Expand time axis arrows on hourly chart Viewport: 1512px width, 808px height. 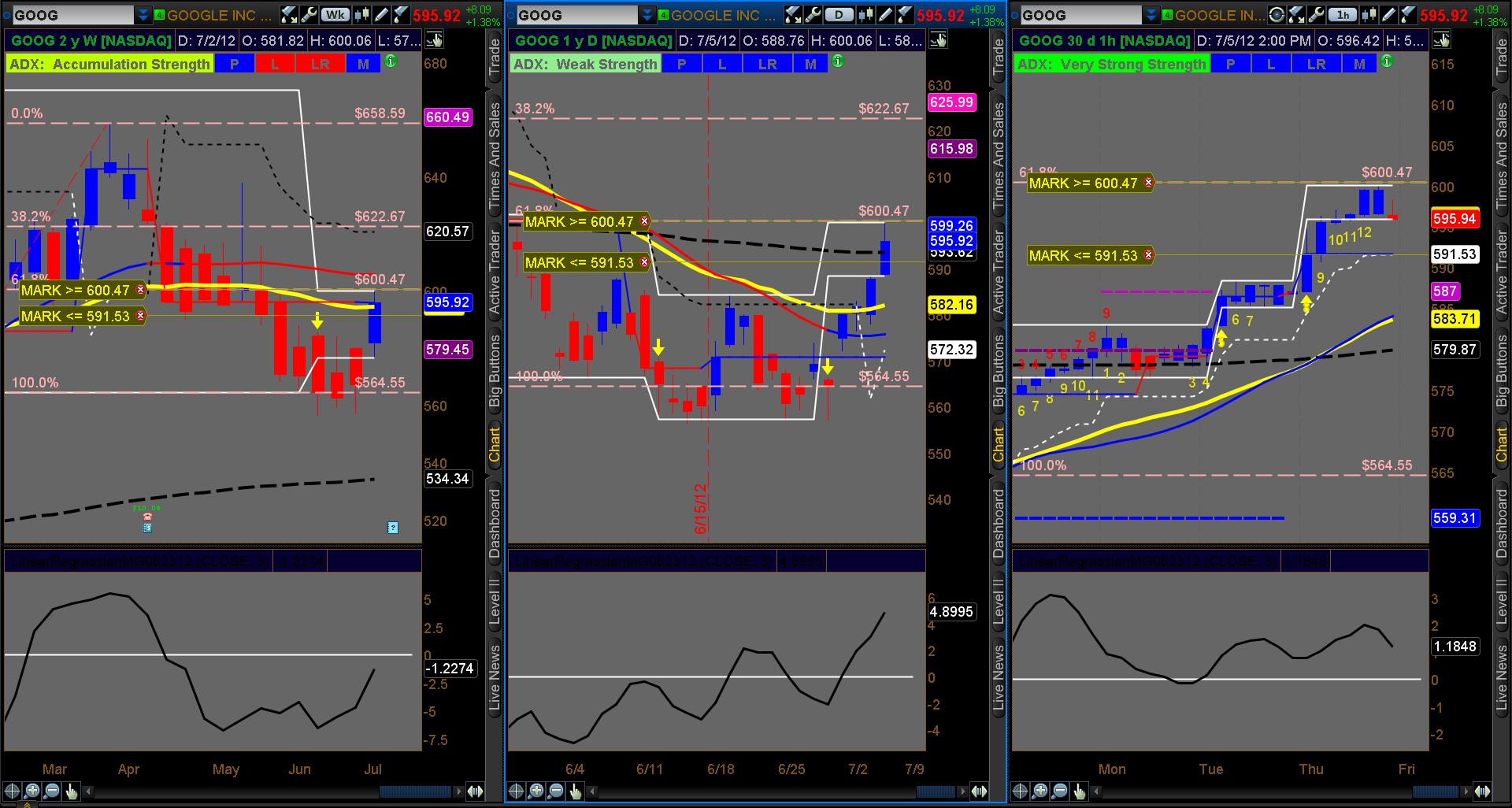[1483, 791]
